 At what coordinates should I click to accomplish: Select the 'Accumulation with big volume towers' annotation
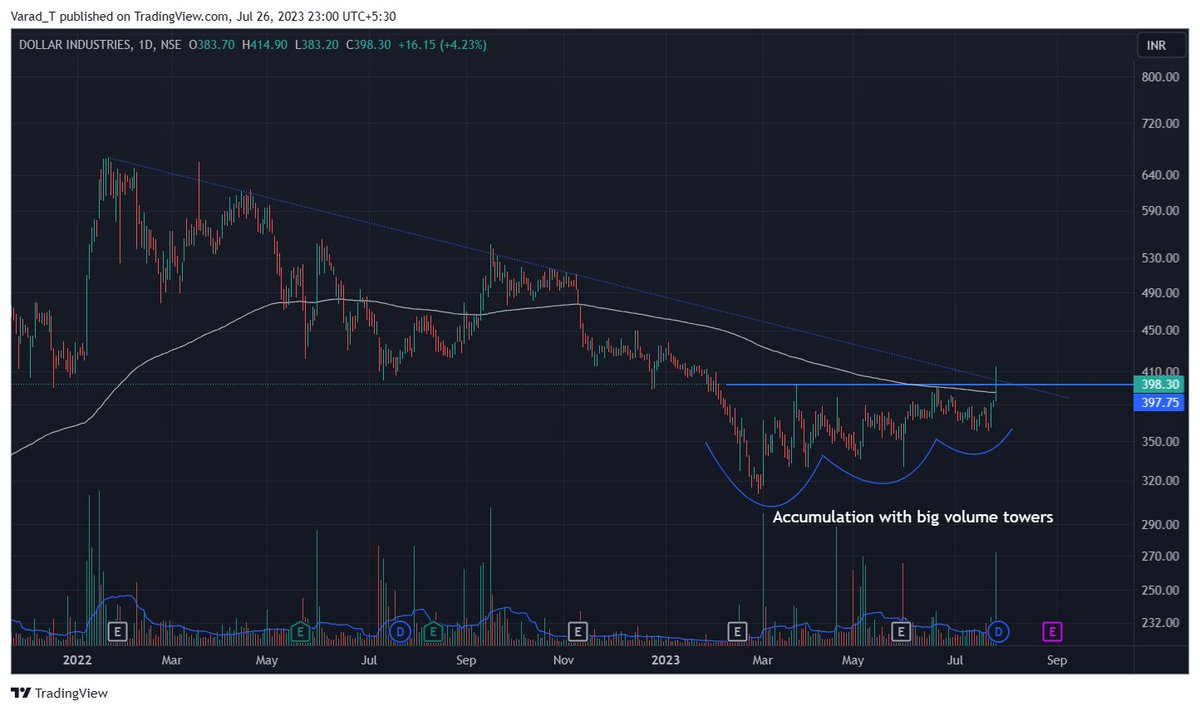pos(913,518)
